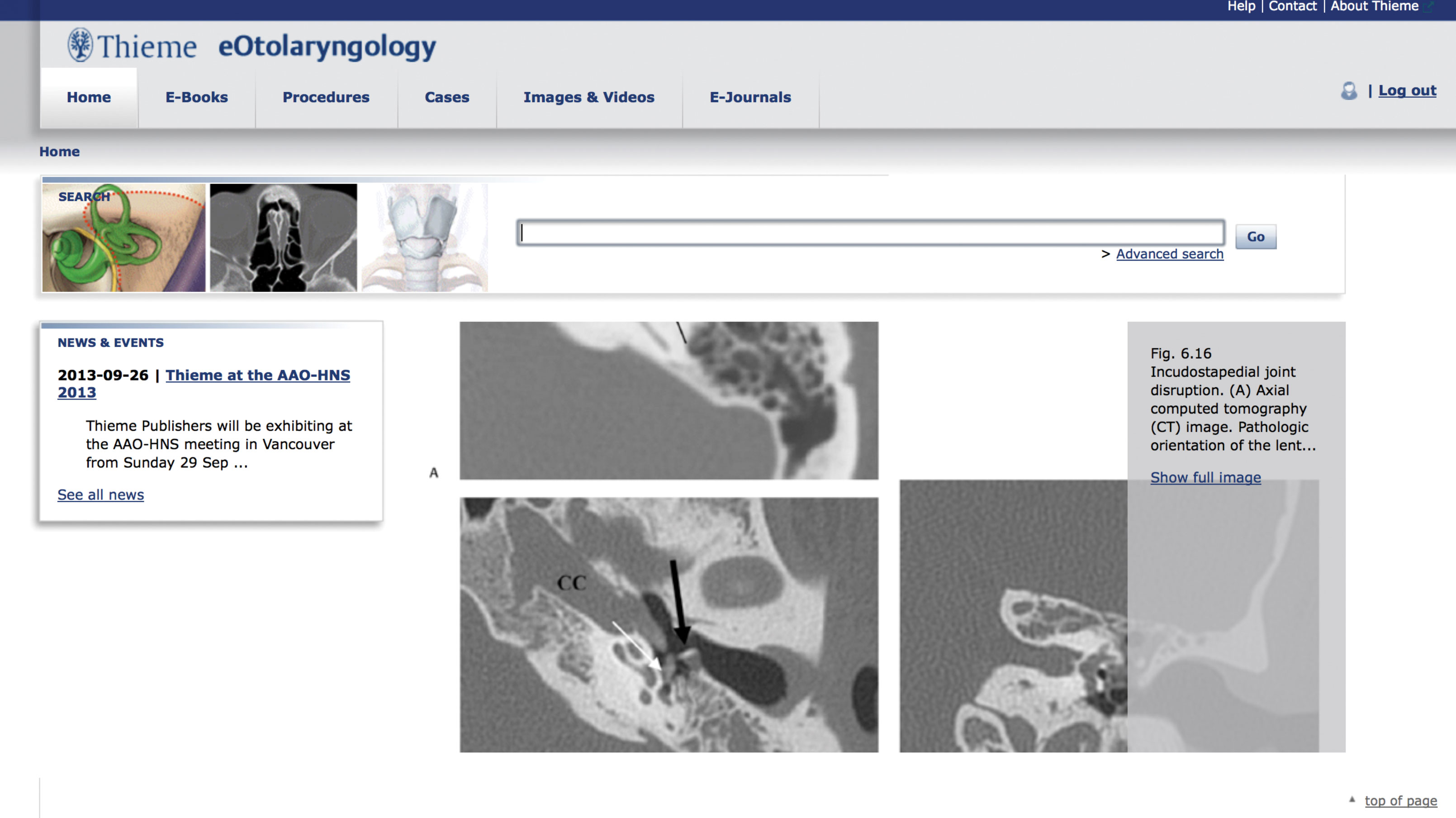Open the Cases tab

[446, 97]
